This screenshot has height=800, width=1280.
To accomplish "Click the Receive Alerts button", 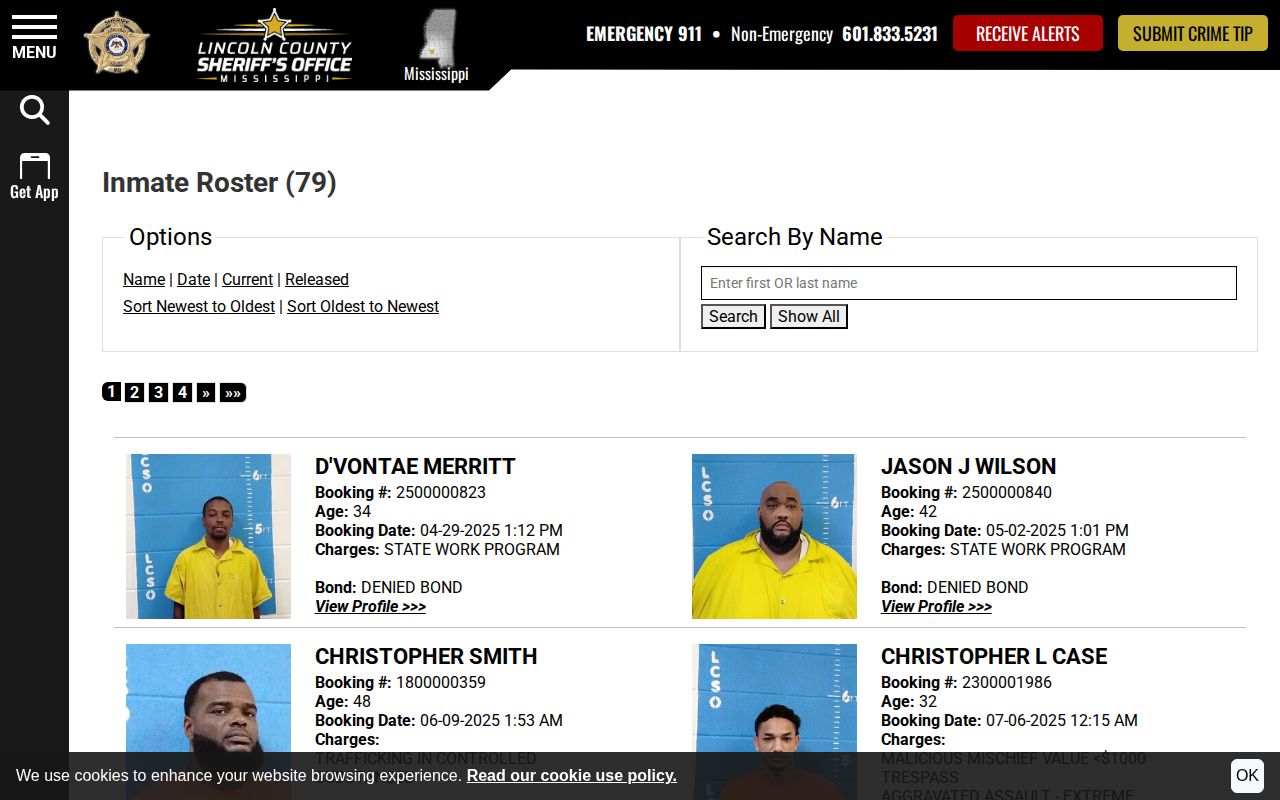I will [1027, 33].
